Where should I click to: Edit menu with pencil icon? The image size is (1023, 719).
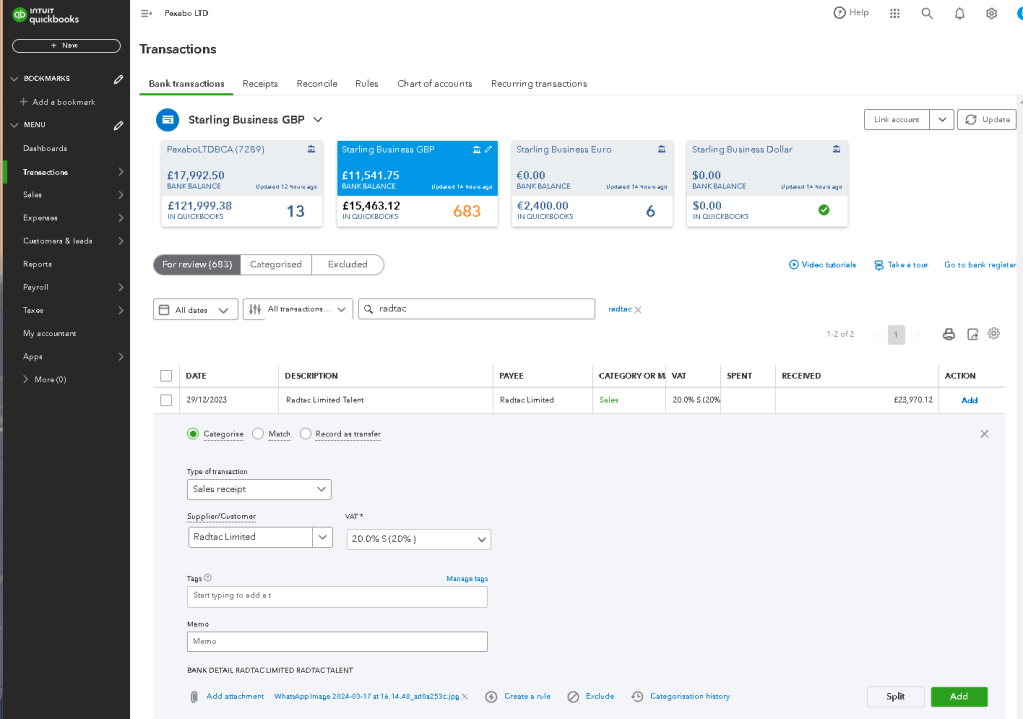pyautogui.click(x=118, y=125)
